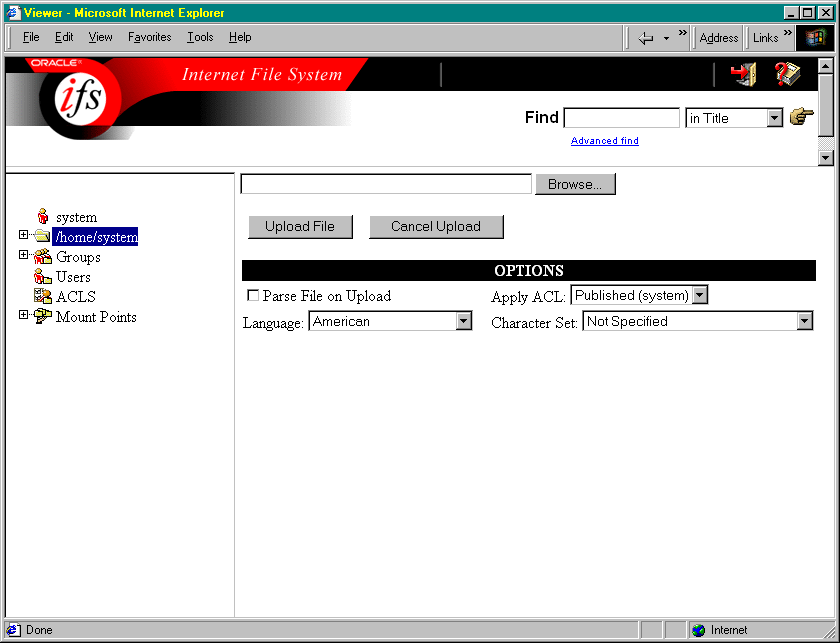Click the Mount Points icon

(x=42, y=316)
